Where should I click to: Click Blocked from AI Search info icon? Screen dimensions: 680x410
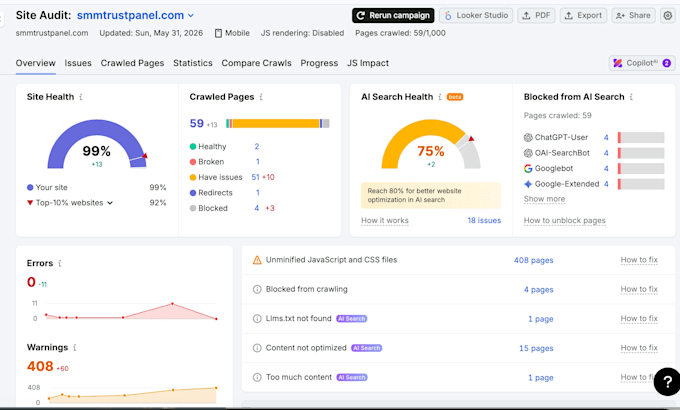(x=631, y=97)
